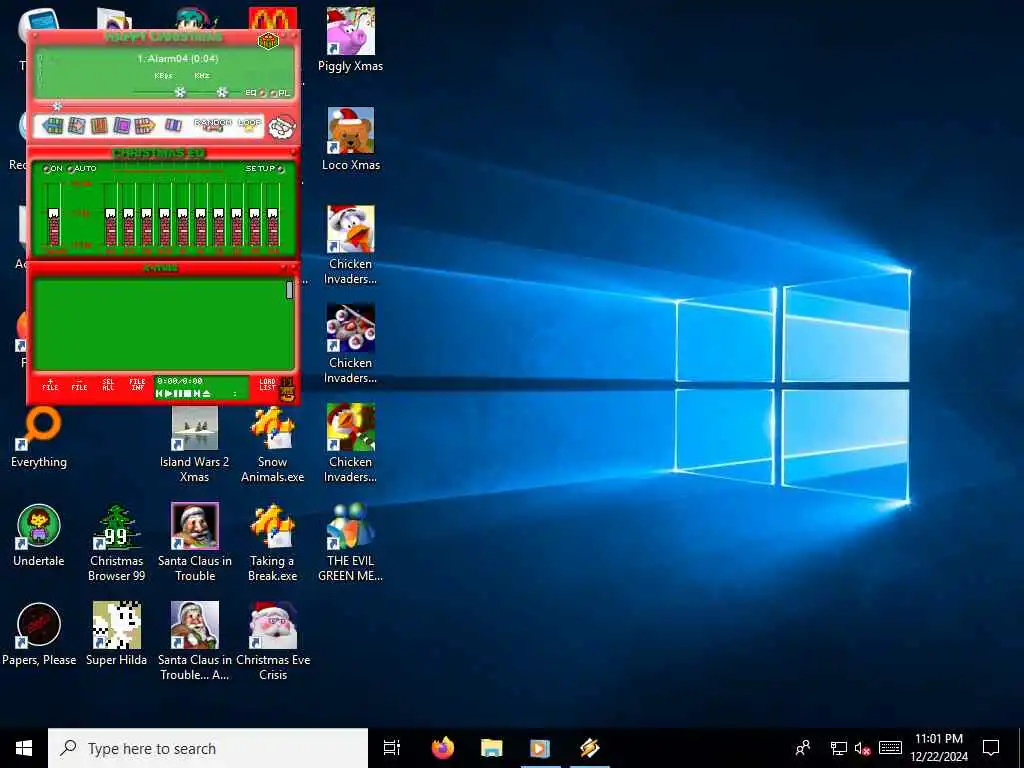The width and height of the screenshot is (1024, 768).
Task: Click the muted volume tray icon
Action: click(862, 748)
